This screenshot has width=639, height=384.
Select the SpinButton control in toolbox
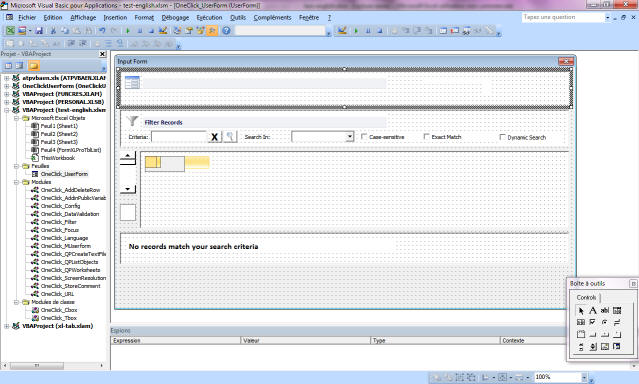(x=593, y=347)
